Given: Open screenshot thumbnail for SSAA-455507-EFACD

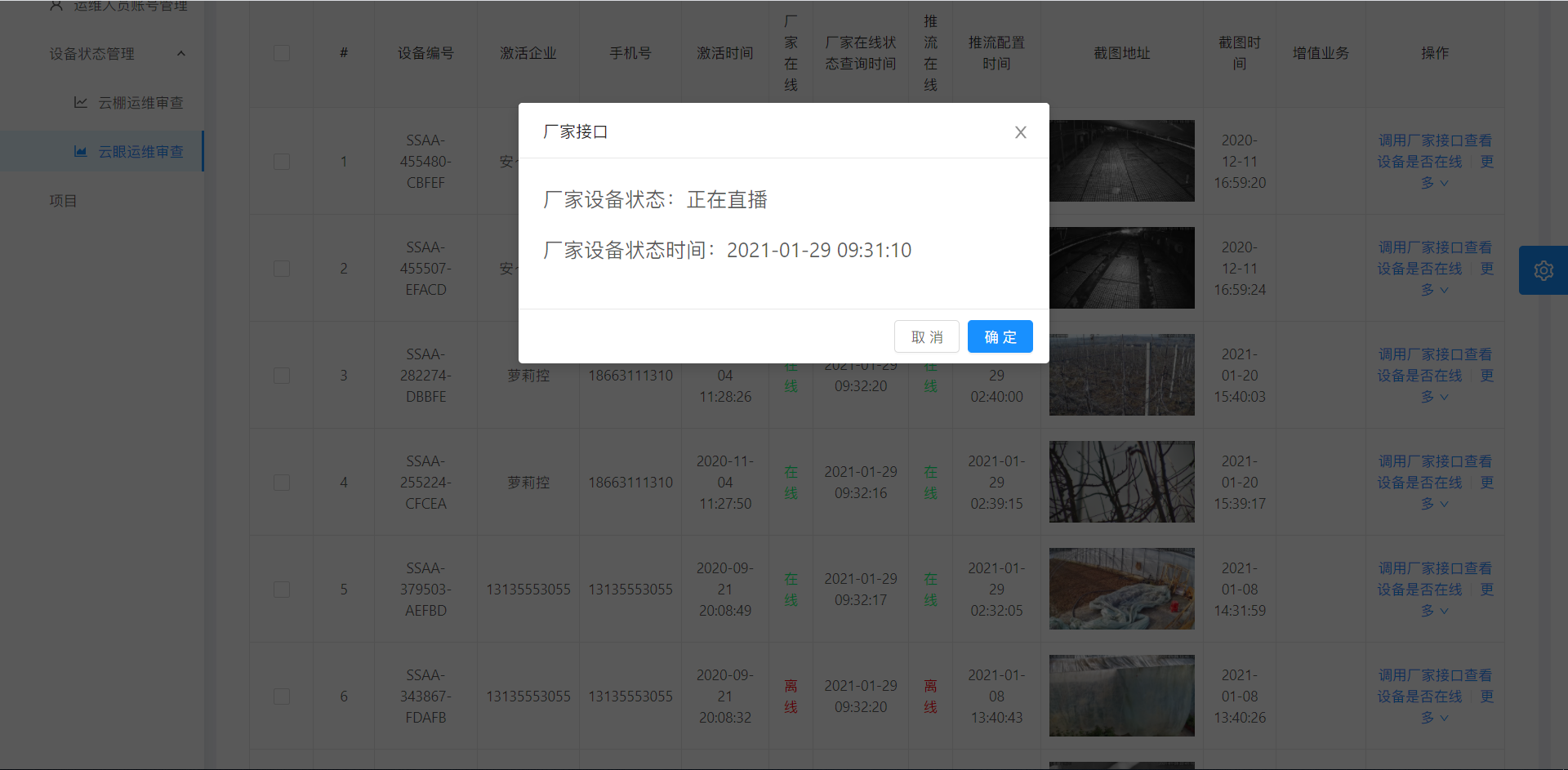Looking at the screenshot, I should [x=1121, y=268].
